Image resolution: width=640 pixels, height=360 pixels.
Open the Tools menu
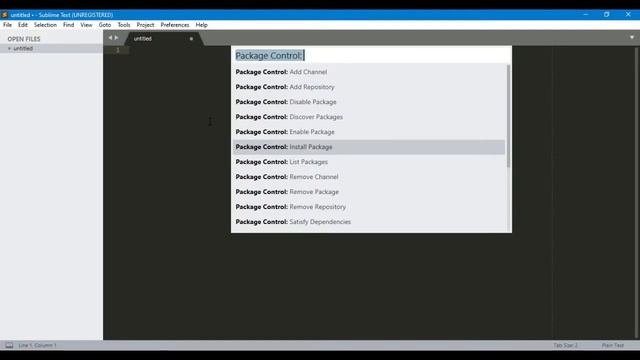124,25
